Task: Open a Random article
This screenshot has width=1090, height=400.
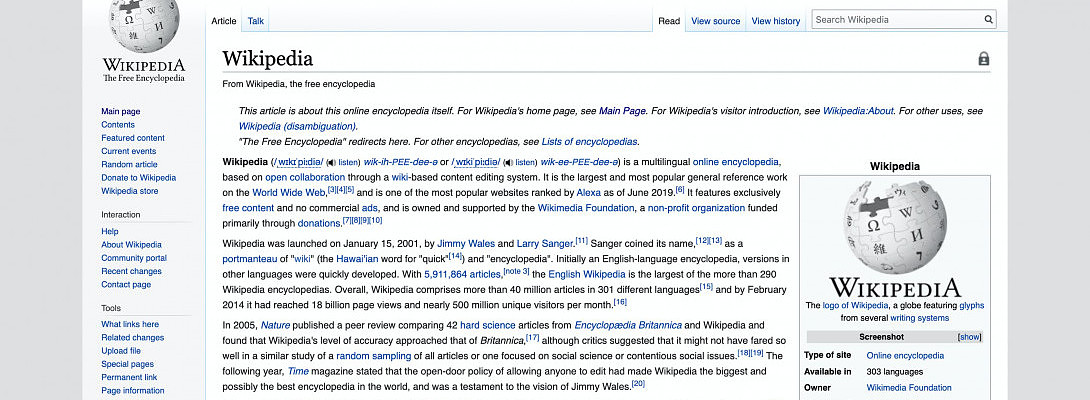Action: point(129,164)
